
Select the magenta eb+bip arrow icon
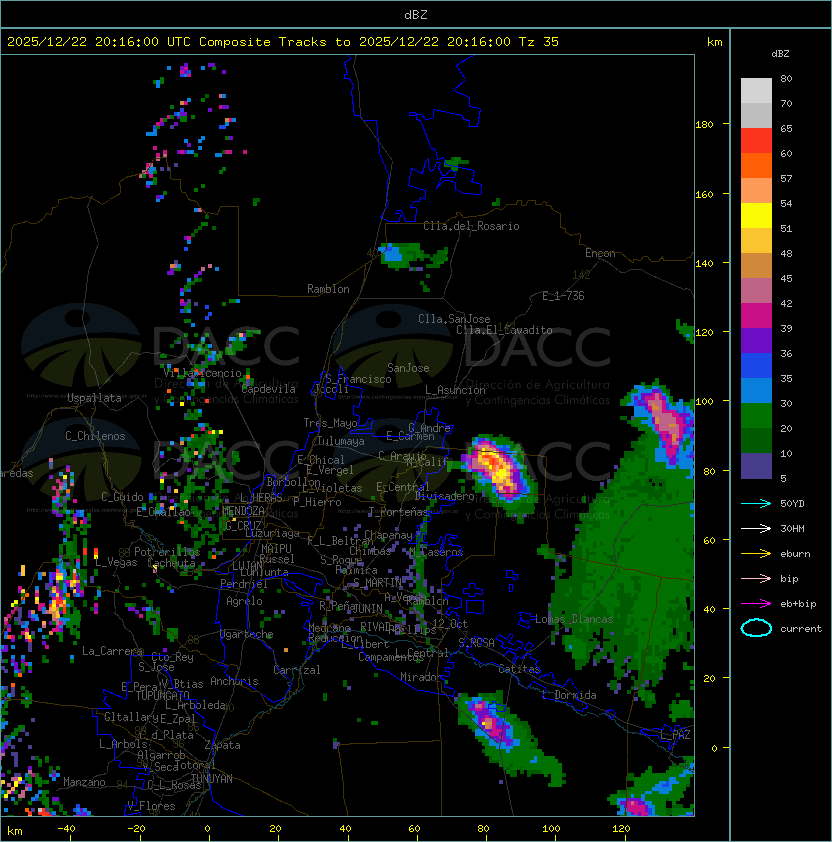[756, 604]
